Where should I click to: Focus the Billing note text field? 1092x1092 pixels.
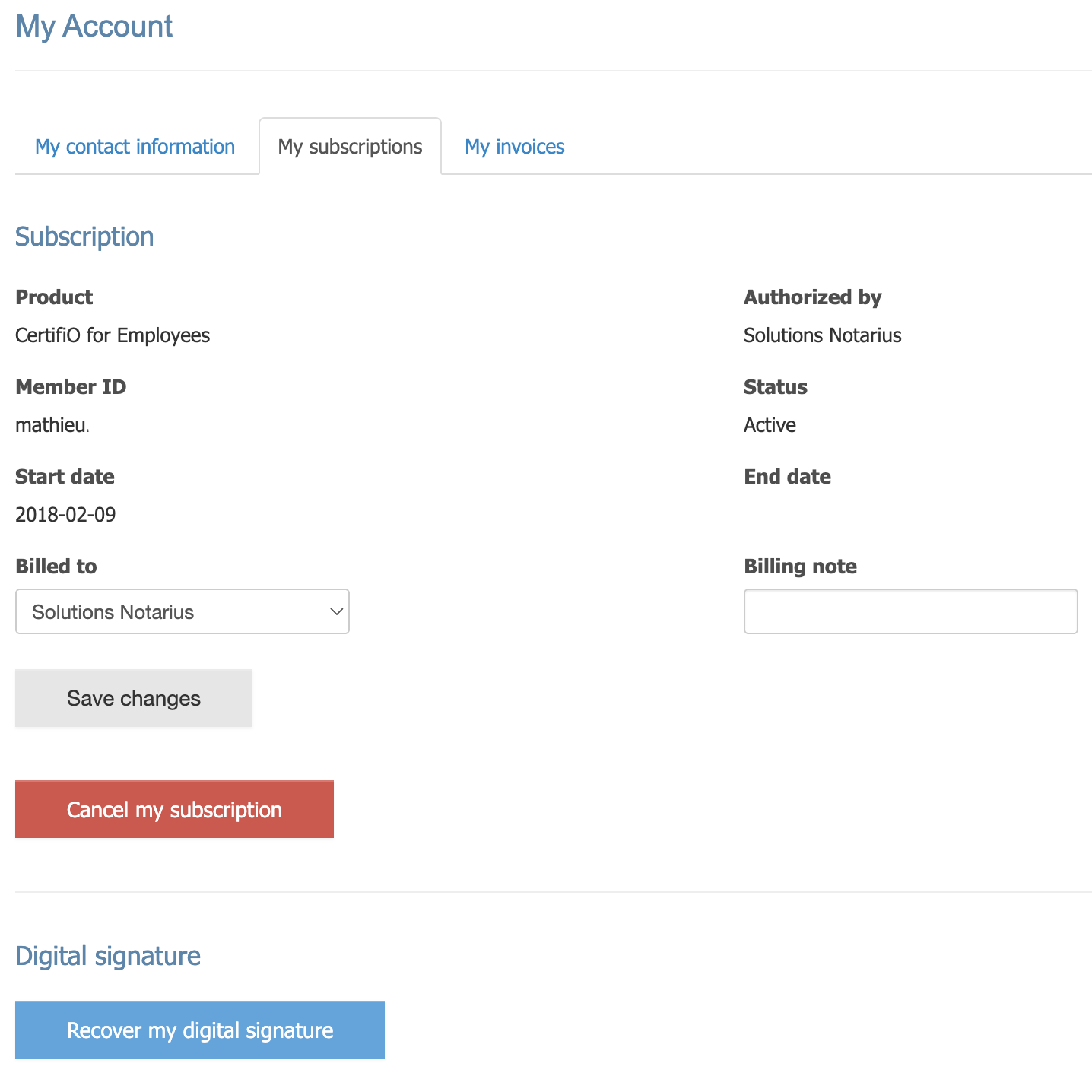[x=909, y=612]
